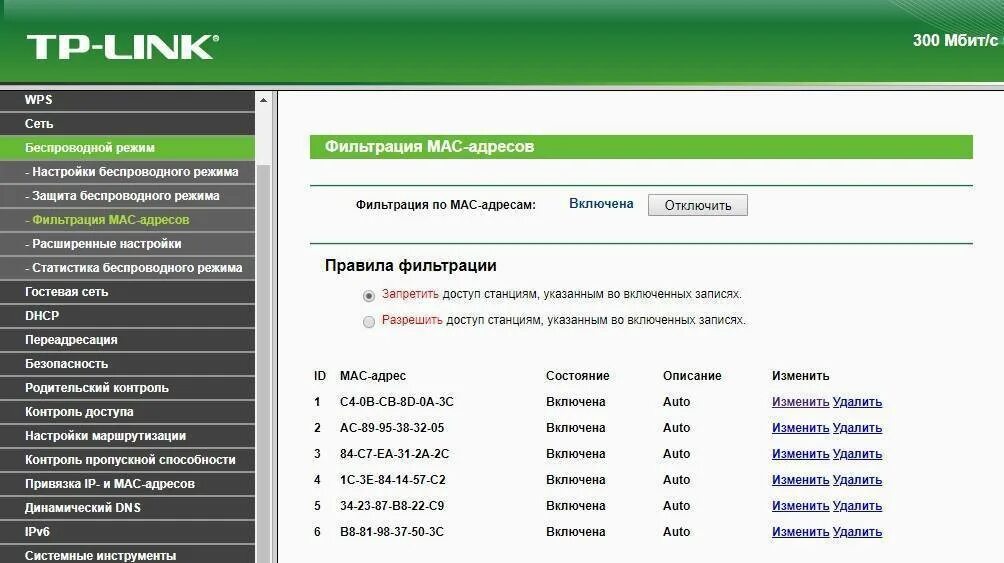Open Системные инструменты section
The height and width of the screenshot is (563, 1004).
click(x=127, y=555)
